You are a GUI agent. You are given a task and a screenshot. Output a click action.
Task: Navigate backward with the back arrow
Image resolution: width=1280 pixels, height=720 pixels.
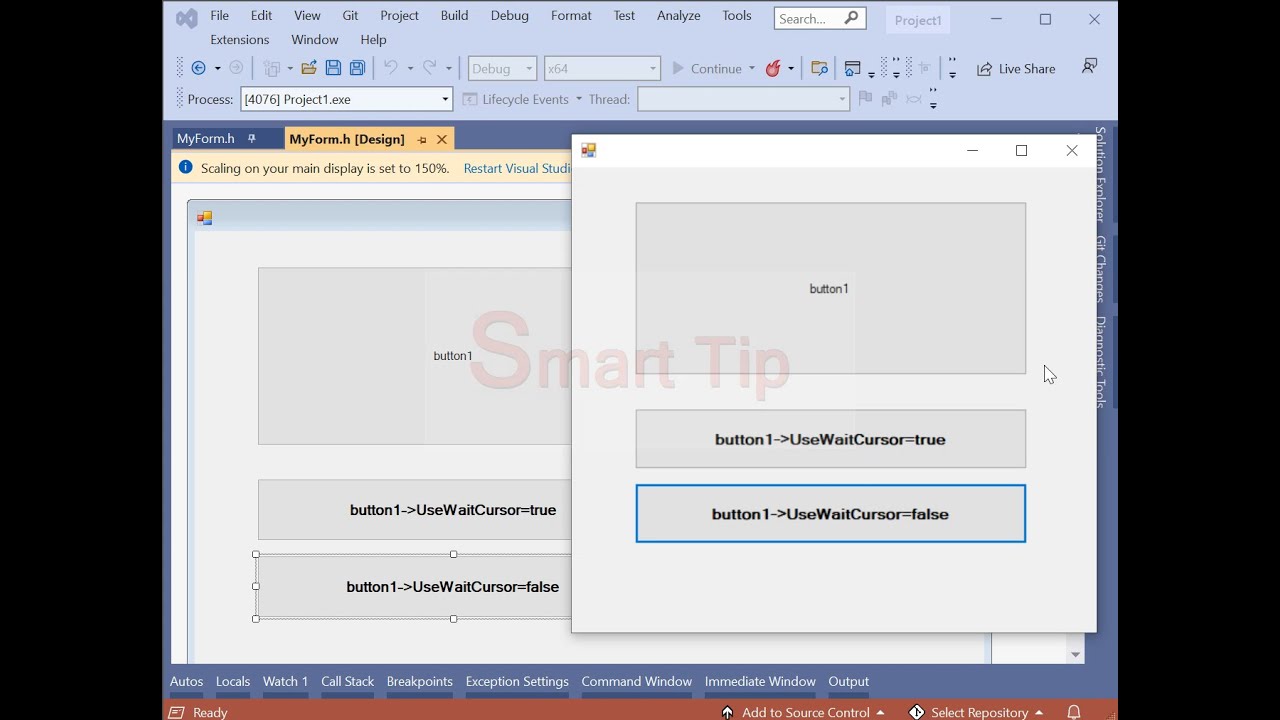tap(198, 68)
